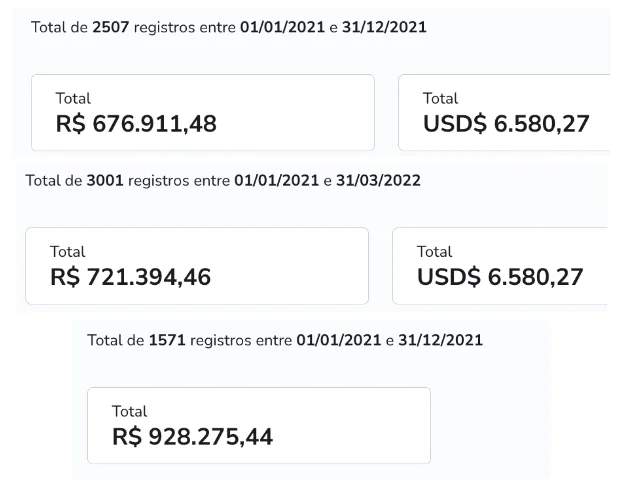Click the word registros after 3001
The height and width of the screenshot is (494, 624).
pyautogui.click(x=160, y=181)
